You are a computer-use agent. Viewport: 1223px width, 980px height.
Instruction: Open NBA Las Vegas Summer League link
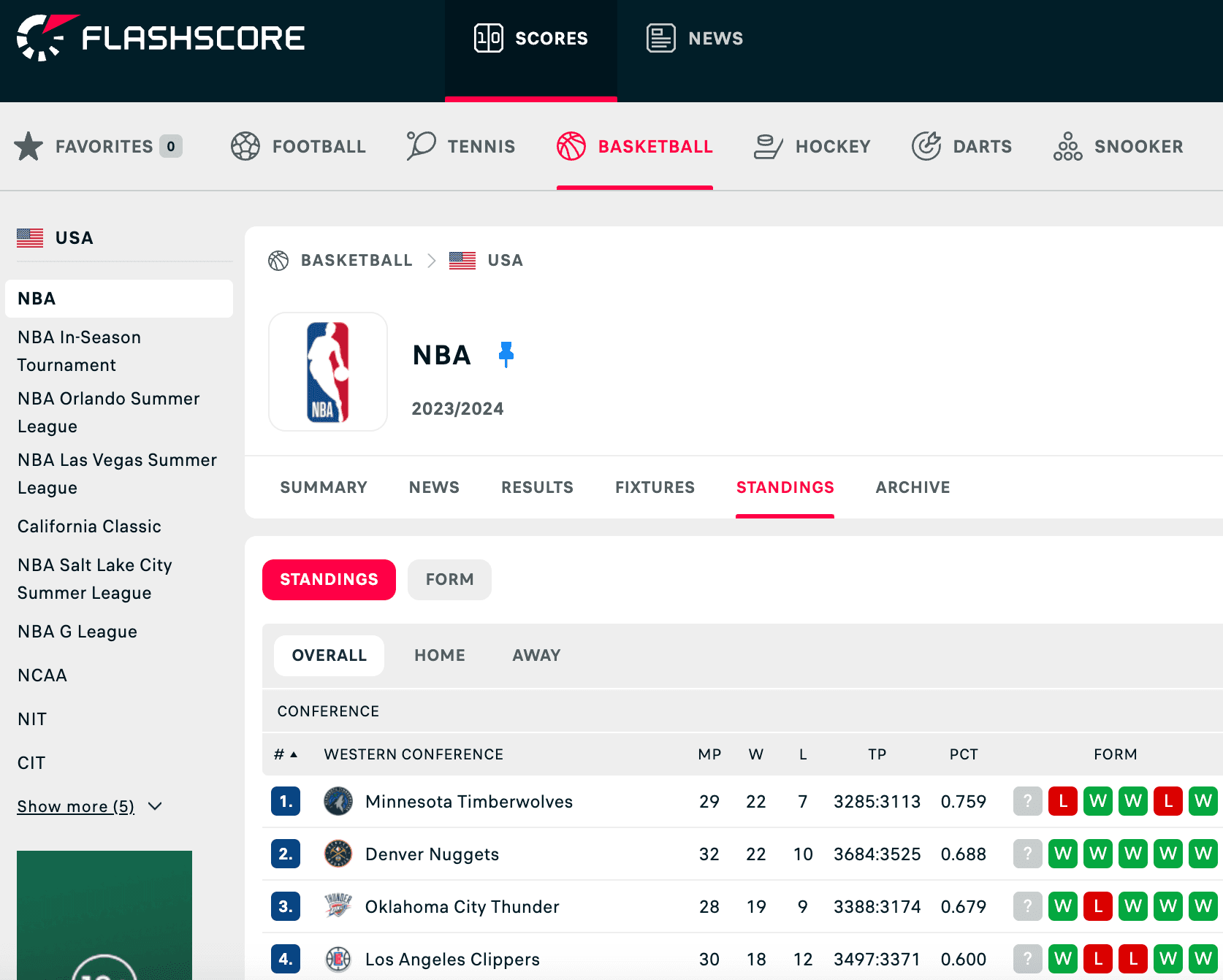coord(117,474)
